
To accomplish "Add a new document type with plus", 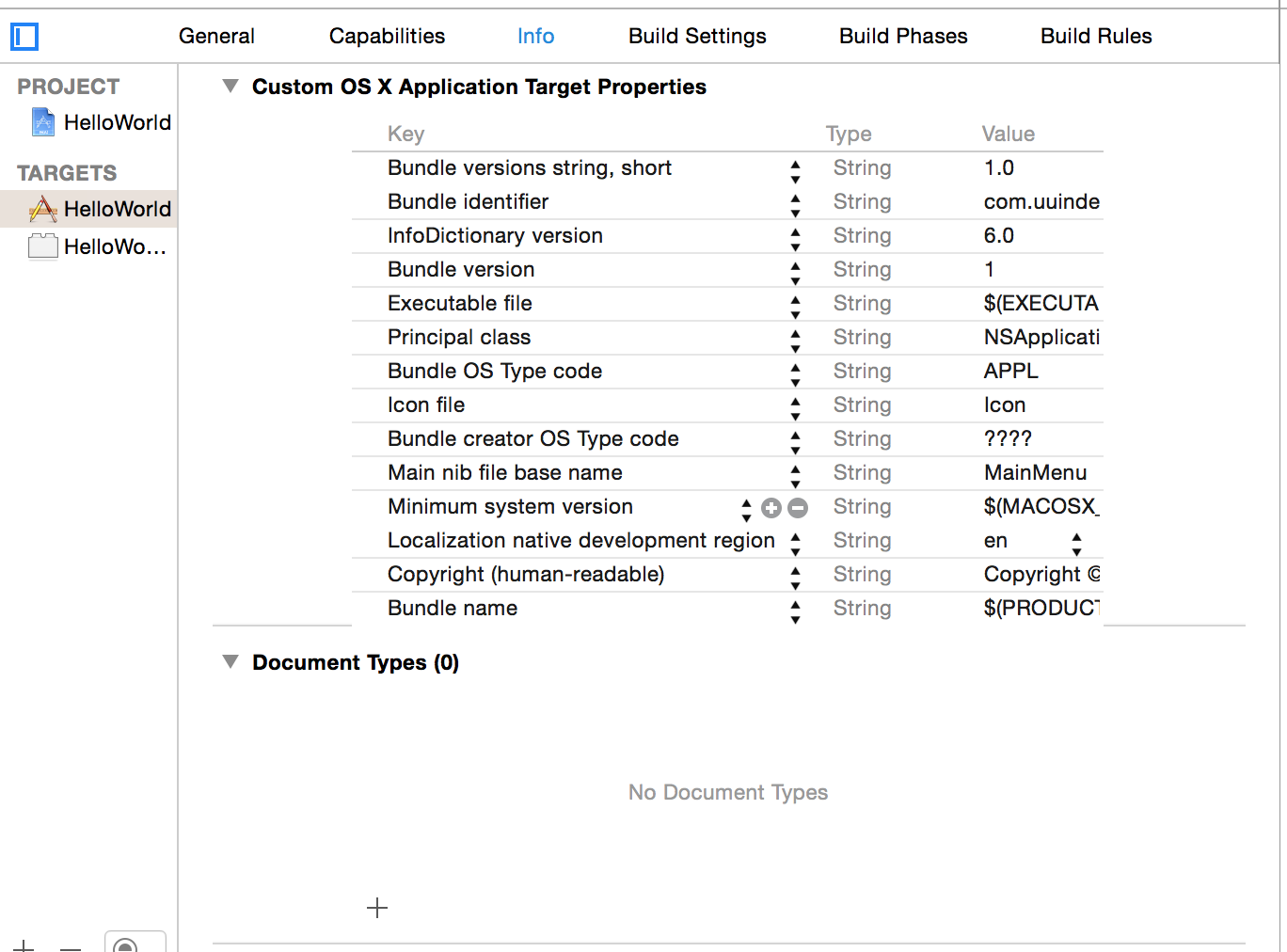I will click(x=377, y=908).
